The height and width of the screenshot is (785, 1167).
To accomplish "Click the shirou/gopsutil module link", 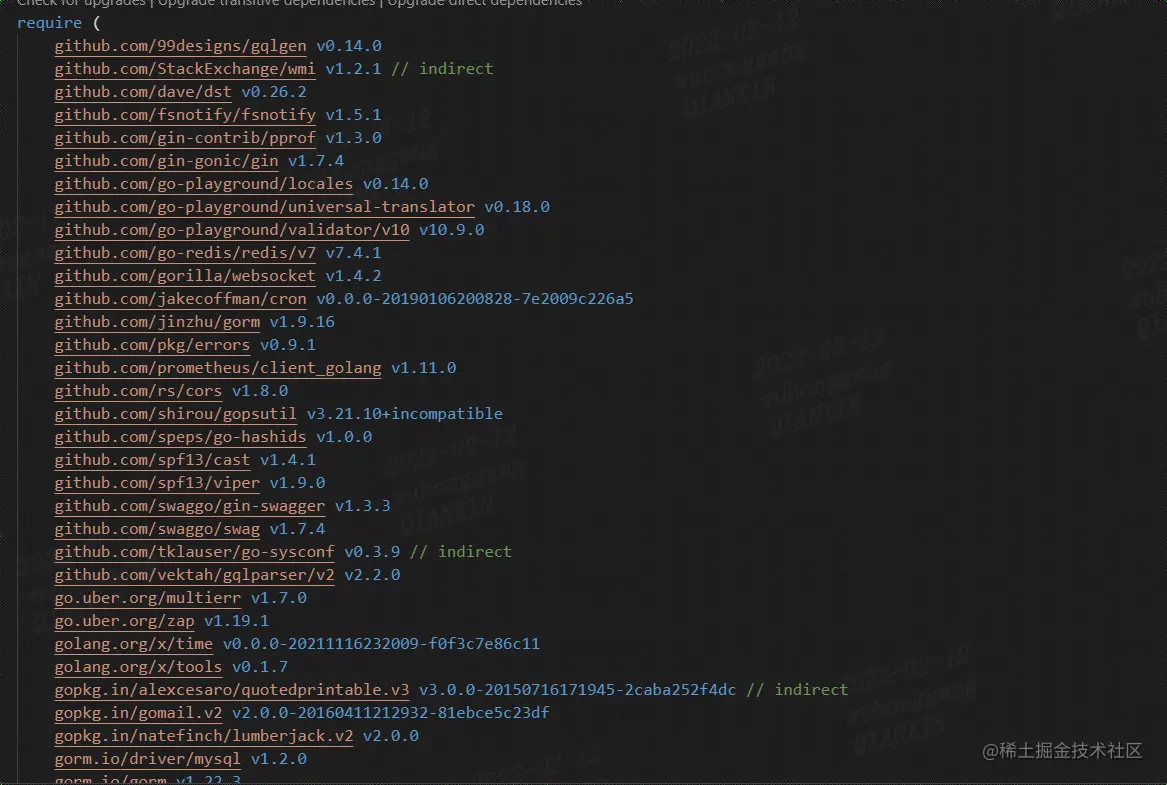I will [x=176, y=414].
